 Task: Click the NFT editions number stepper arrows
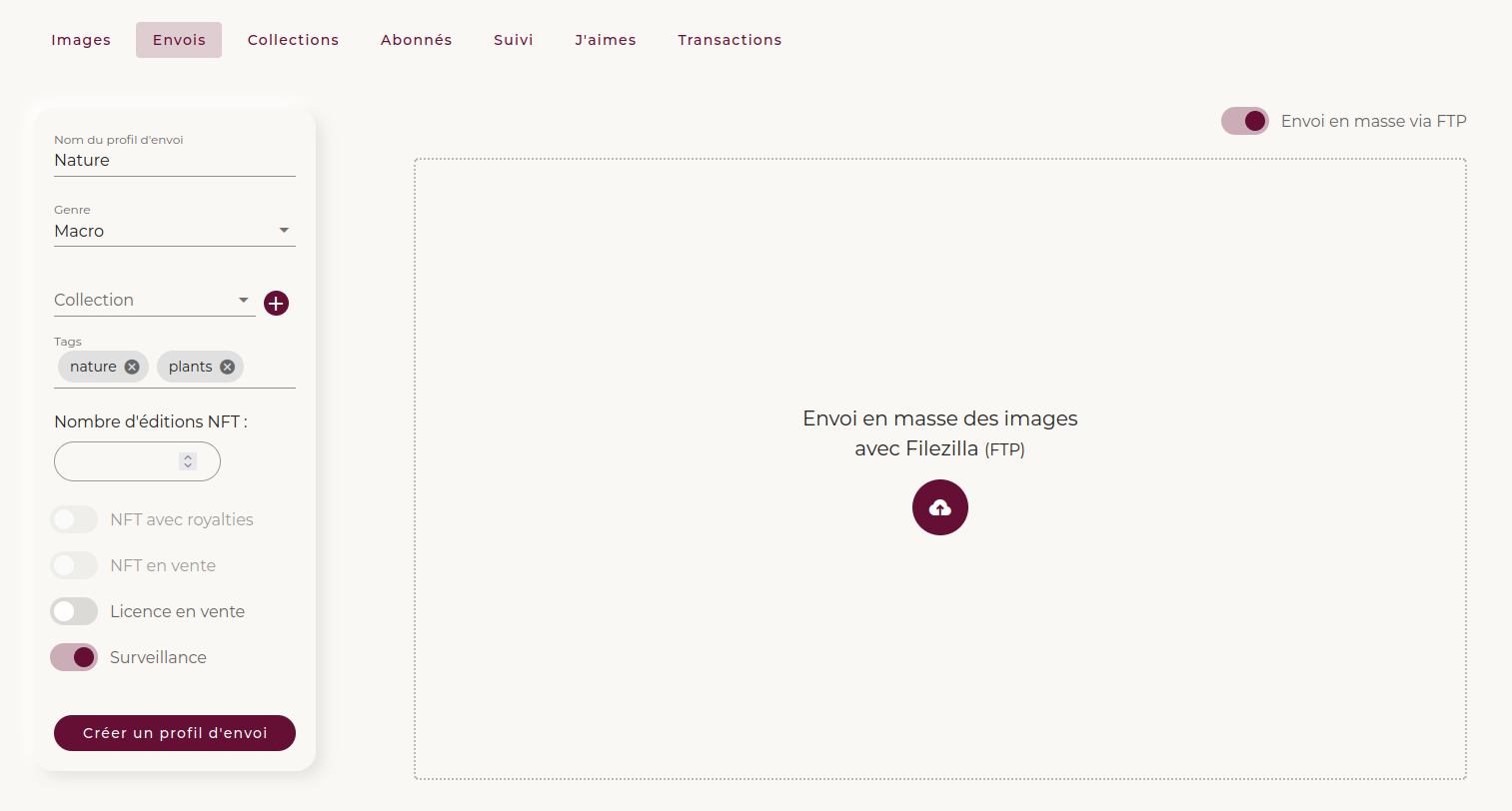[x=188, y=461]
